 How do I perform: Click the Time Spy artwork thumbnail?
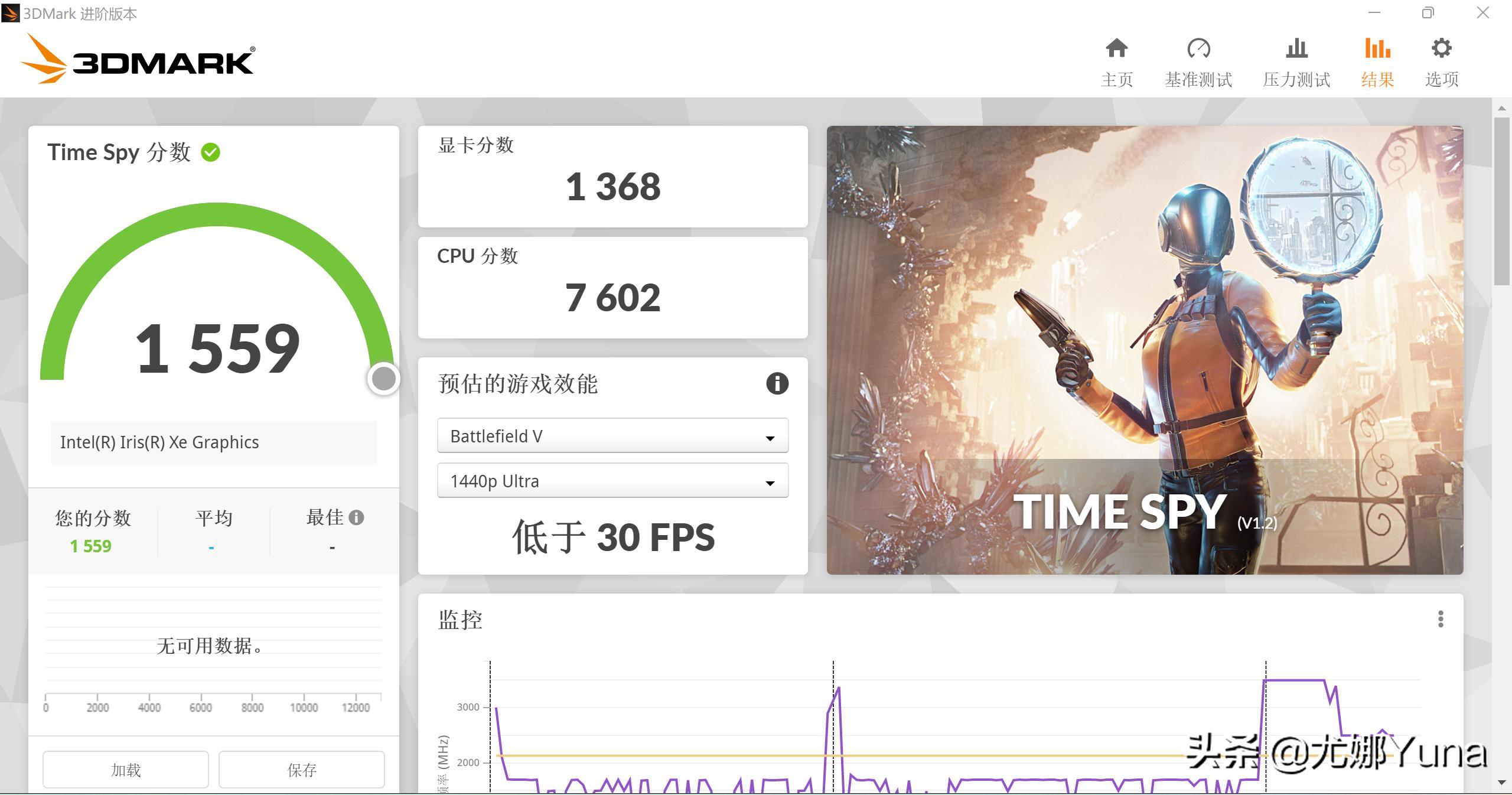[1145, 350]
